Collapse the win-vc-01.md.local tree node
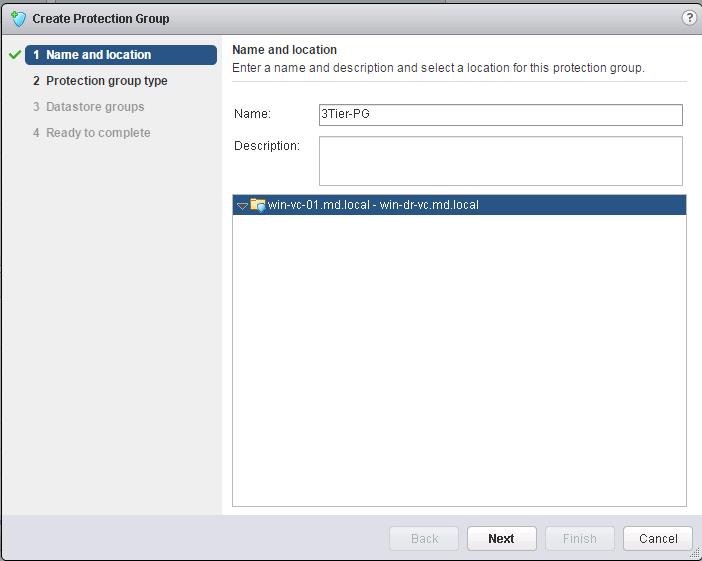Viewport: 702px width, 561px height. pyautogui.click(x=242, y=206)
